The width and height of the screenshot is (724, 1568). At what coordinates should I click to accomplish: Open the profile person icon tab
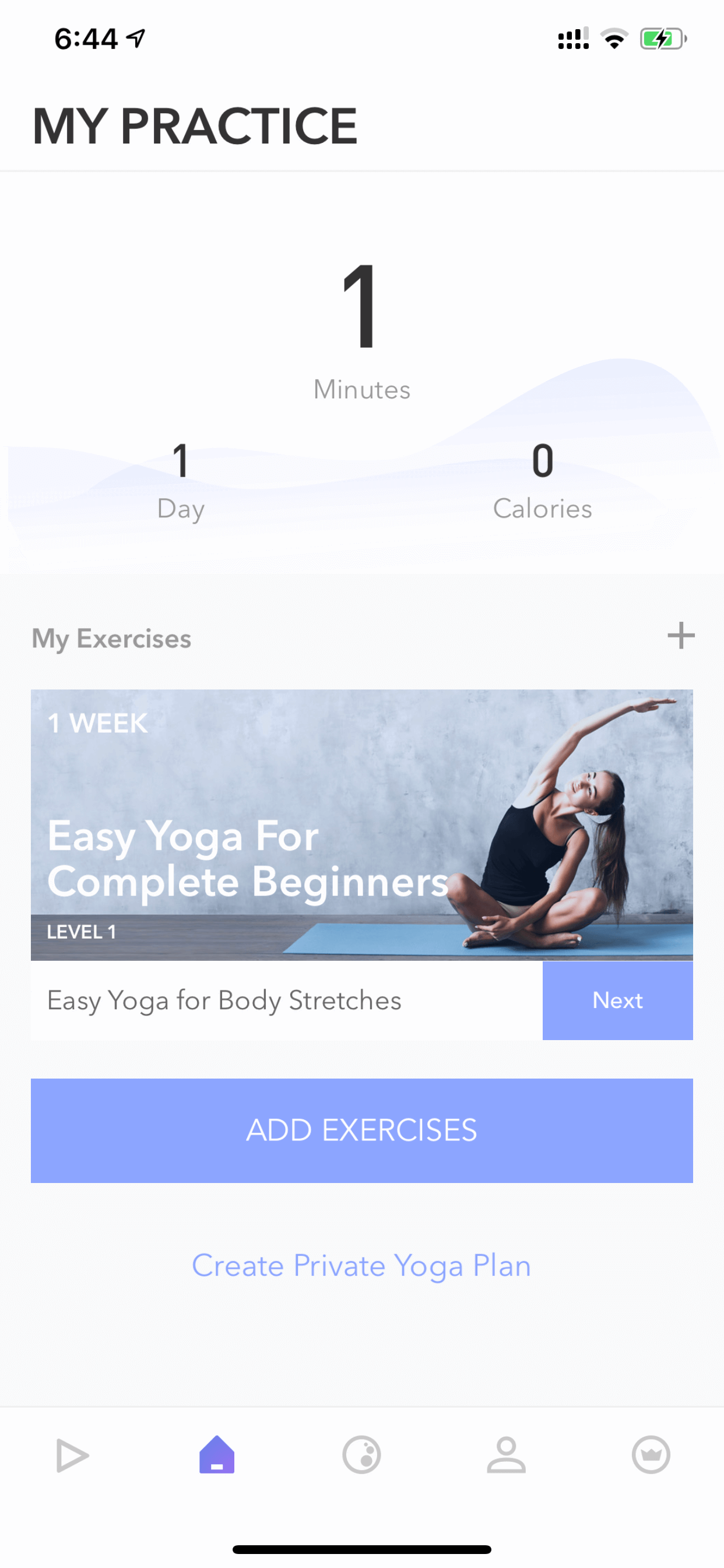[x=506, y=1455]
